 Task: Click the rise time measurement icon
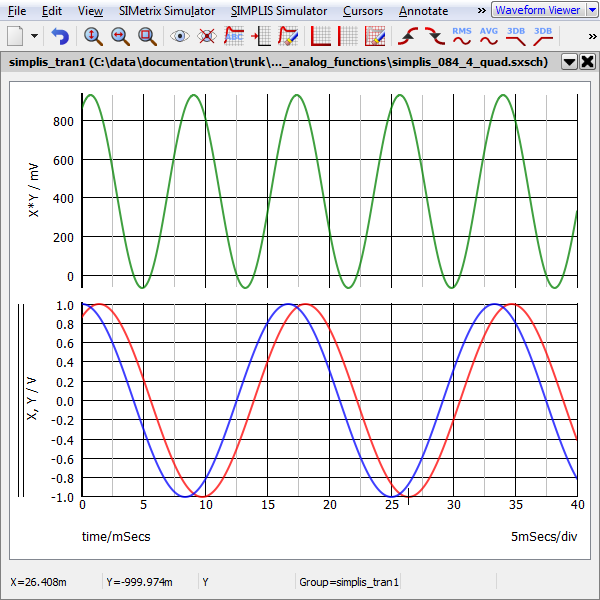click(x=407, y=36)
